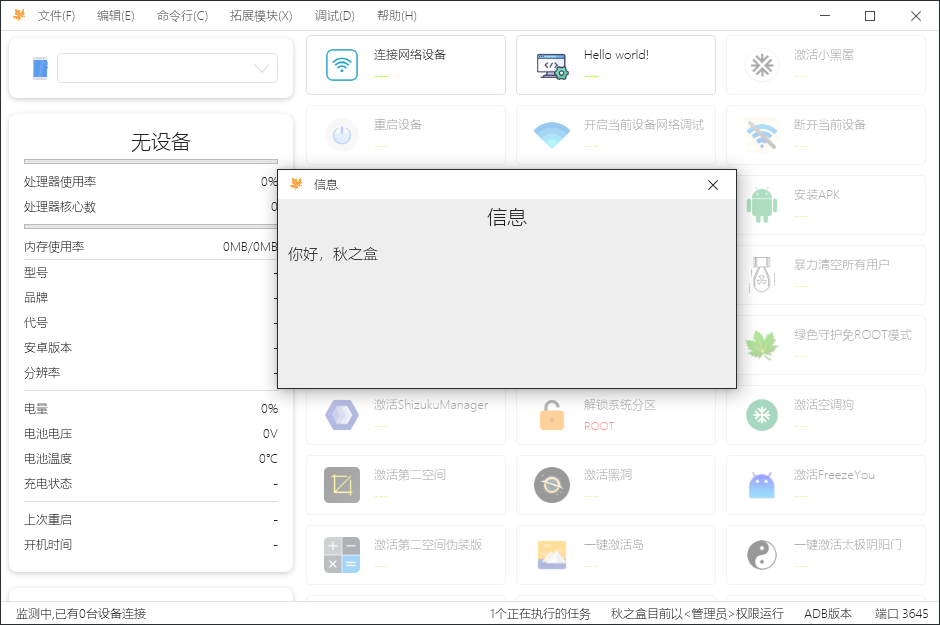Click the 安装APK Android robot icon

pyautogui.click(x=762, y=205)
